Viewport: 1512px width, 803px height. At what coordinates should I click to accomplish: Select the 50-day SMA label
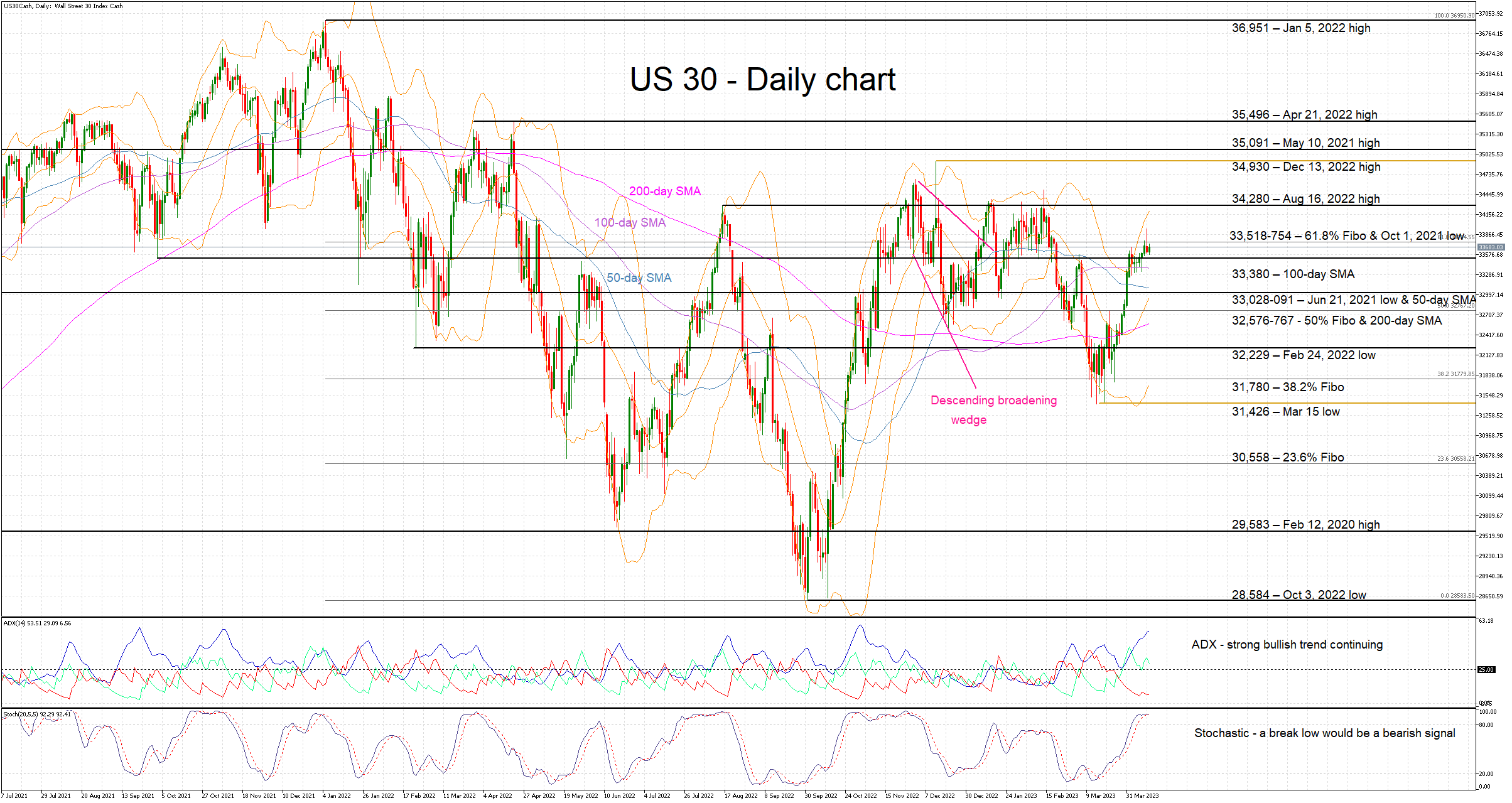click(639, 278)
